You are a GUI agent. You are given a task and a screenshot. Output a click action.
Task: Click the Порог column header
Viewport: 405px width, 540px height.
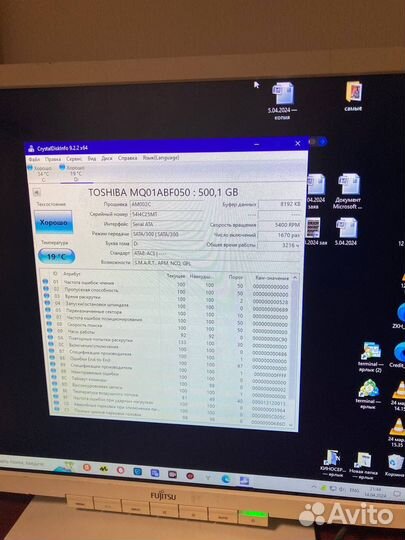236,277
